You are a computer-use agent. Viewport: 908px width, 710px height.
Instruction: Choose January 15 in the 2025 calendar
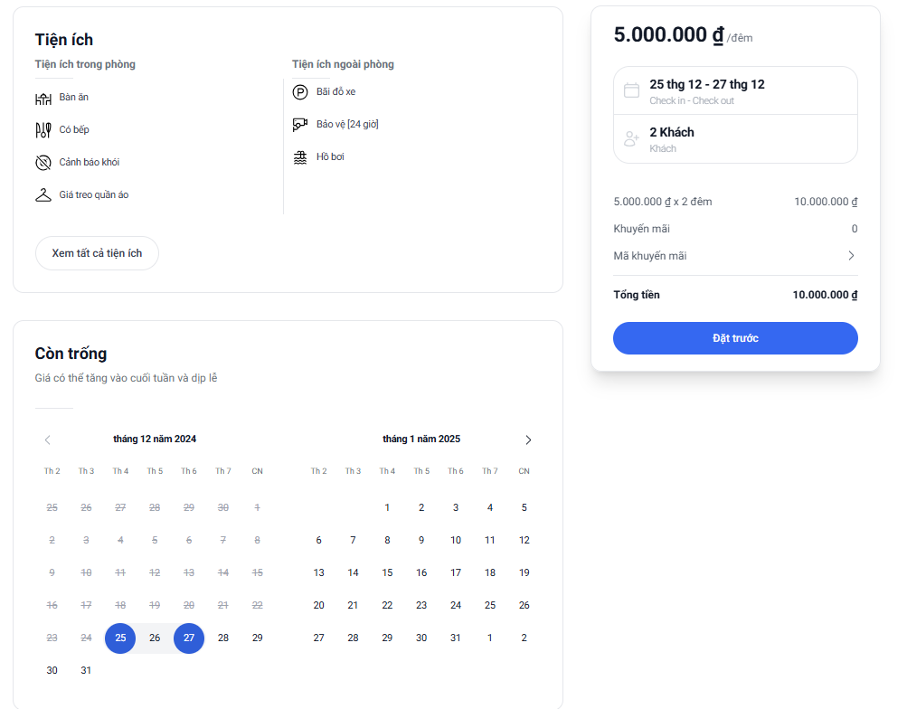pyautogui.click(x=387, y=573)
